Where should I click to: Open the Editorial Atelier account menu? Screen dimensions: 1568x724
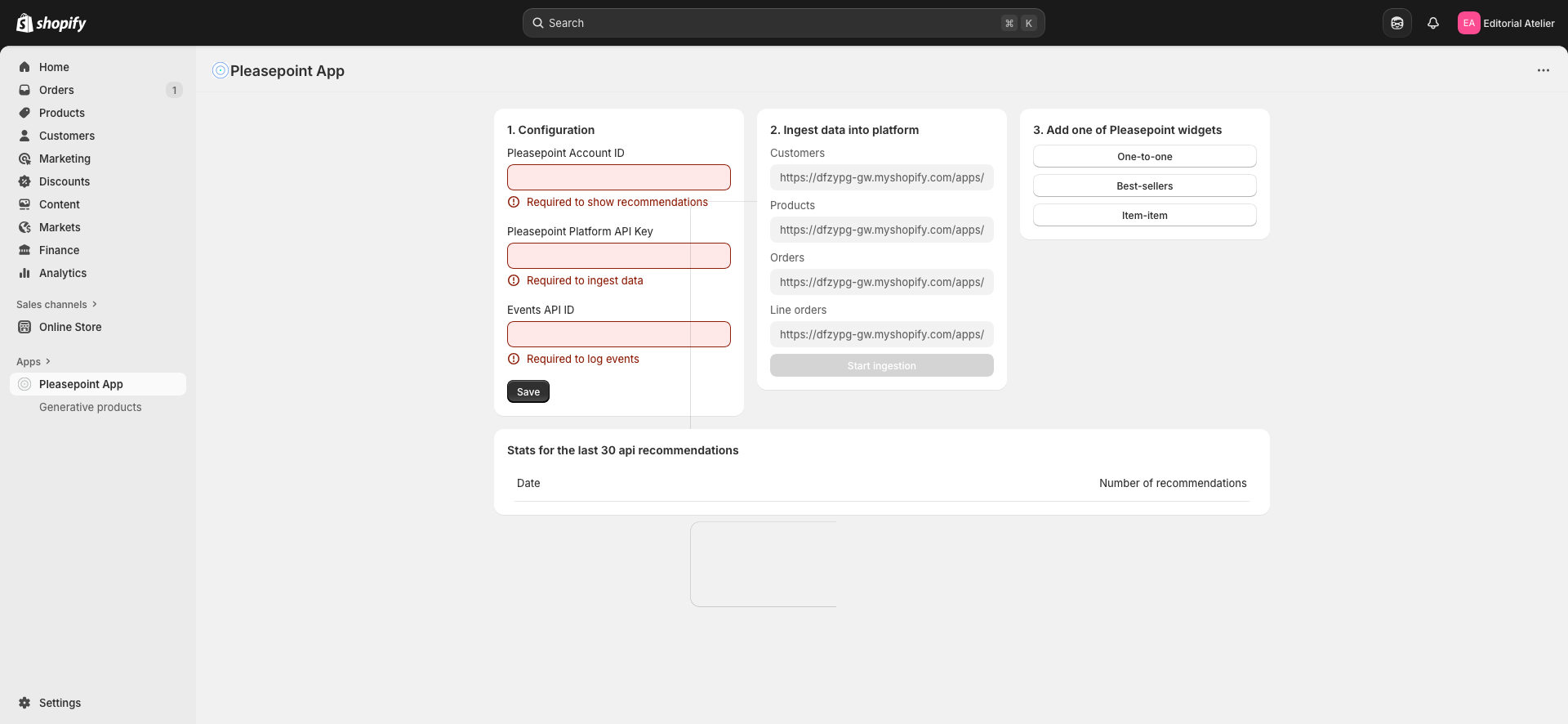coord(1505,23)
